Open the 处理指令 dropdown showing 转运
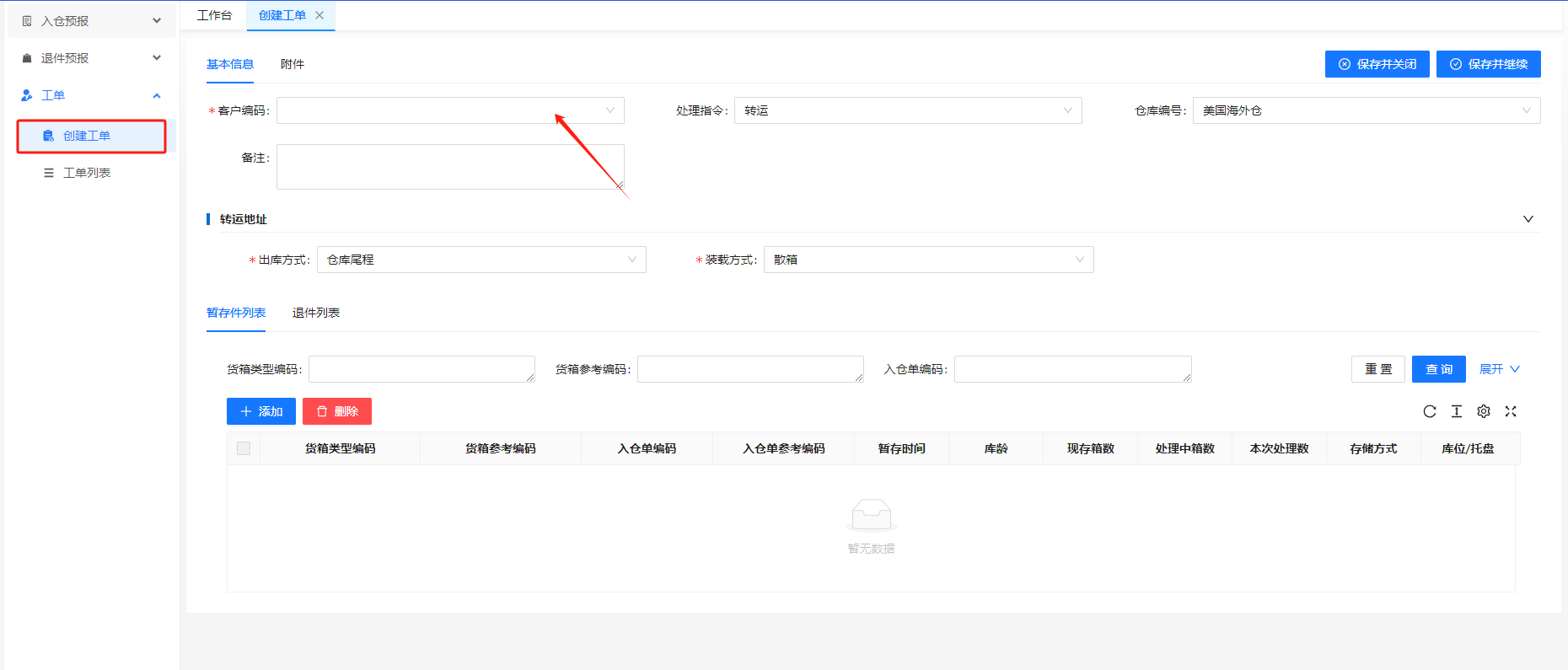The image size is (1568, 670). [907, 110]
